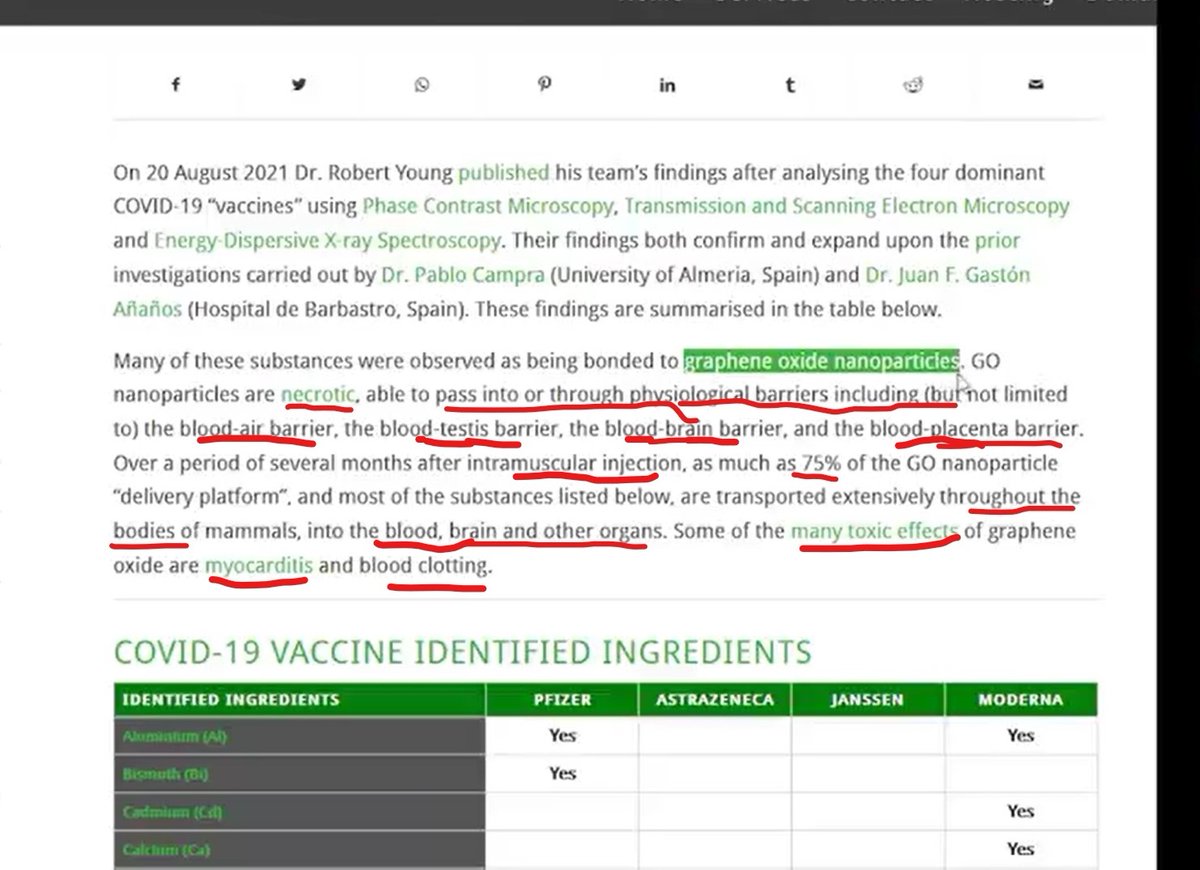Pin the article on Pinterest
1200x870 pixels.
coord(544,85)
